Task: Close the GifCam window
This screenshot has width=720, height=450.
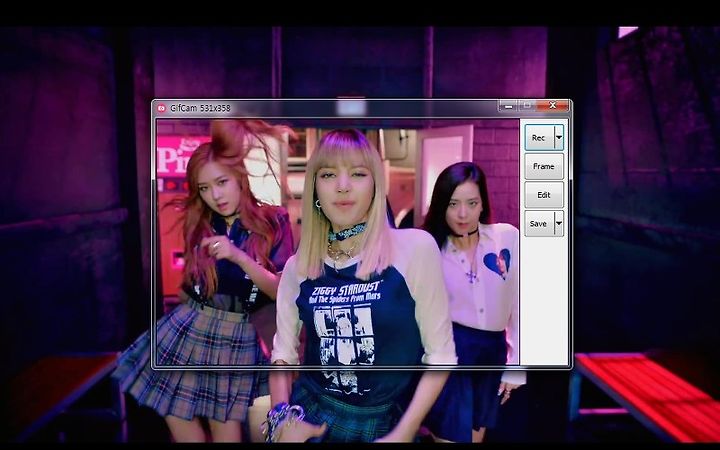Action: (553, 106)
